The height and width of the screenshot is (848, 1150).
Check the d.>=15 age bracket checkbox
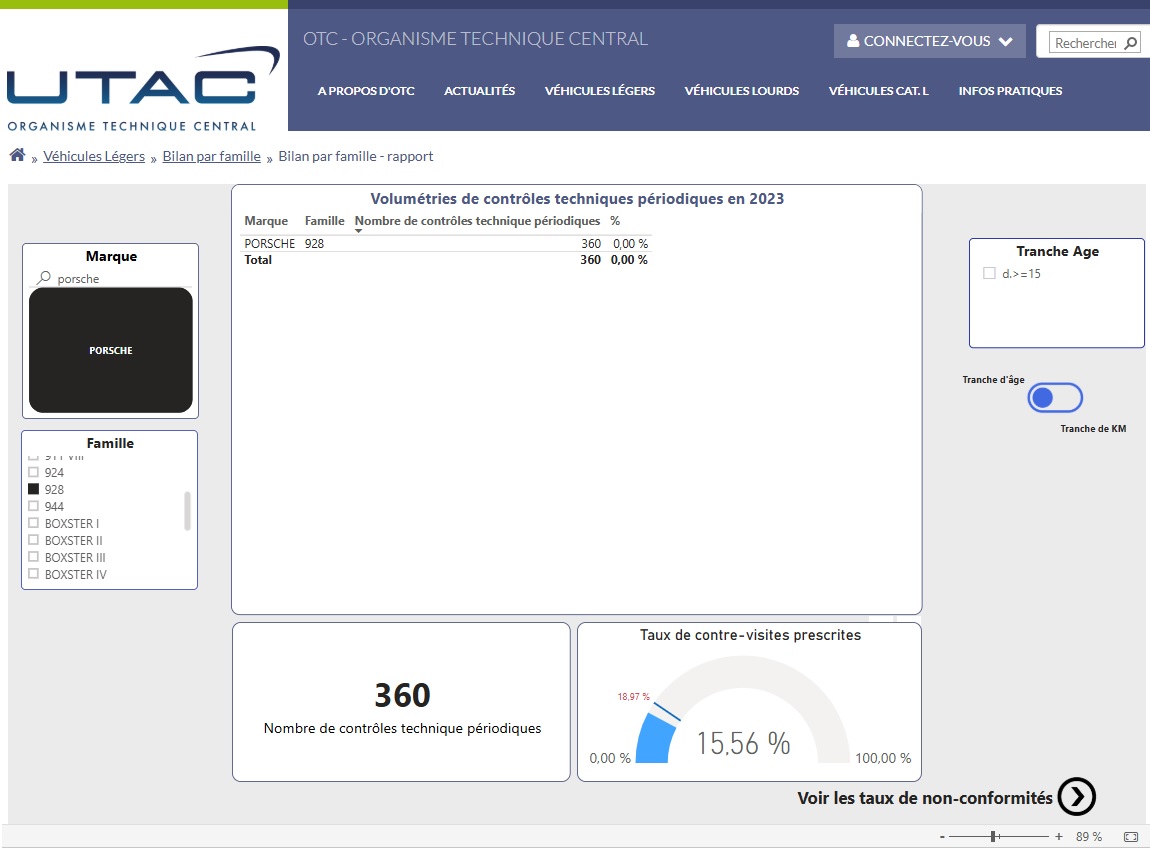coord(989,274)
